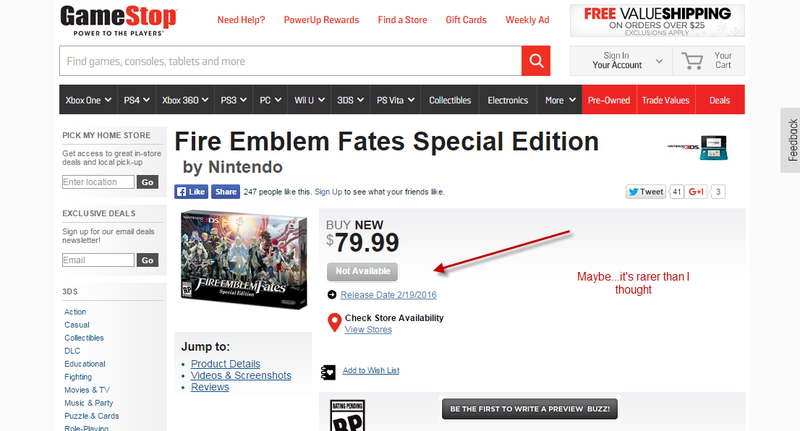
Task: Focus the Find games search field
Action: (x=290, y=61)
